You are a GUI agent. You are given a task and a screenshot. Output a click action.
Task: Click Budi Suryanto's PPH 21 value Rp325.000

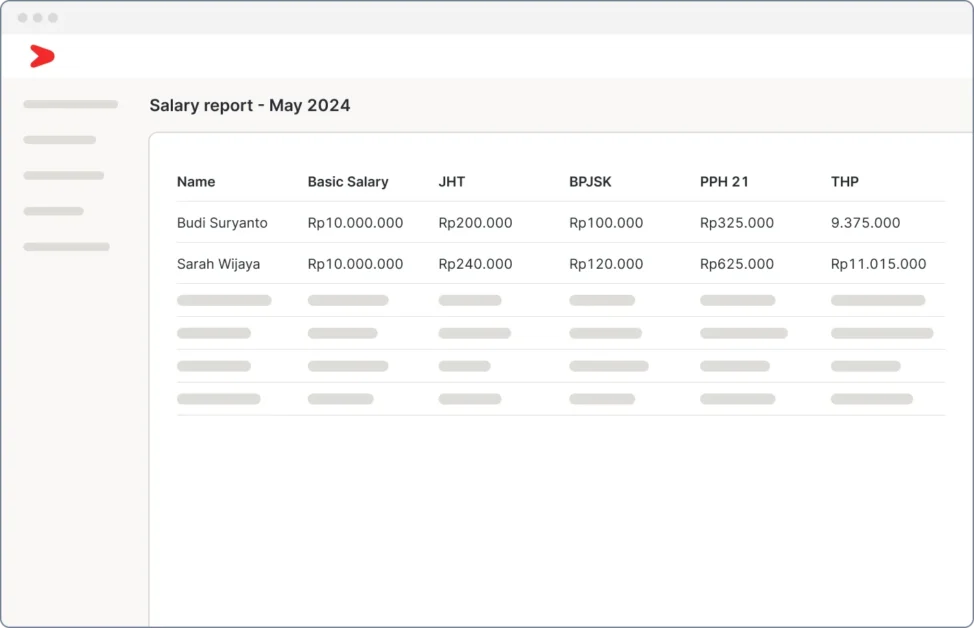pyautogui.click(x=736, y=223)
